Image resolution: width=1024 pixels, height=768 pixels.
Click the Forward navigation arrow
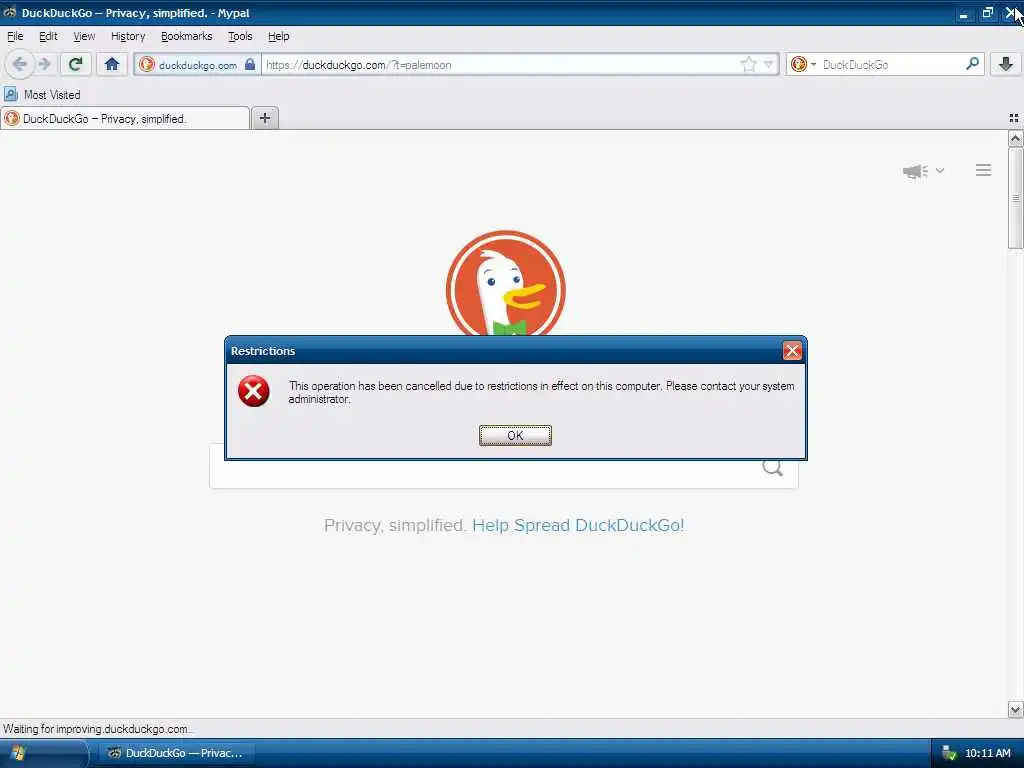(x=44, y=64)
